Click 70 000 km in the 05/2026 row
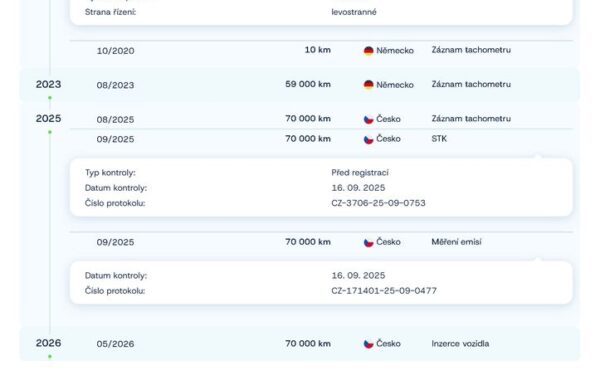 (x=308, y=344)
